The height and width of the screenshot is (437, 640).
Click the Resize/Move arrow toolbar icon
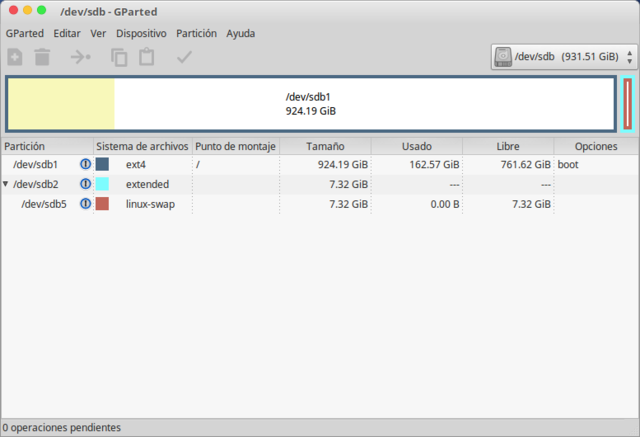(80, 57)
